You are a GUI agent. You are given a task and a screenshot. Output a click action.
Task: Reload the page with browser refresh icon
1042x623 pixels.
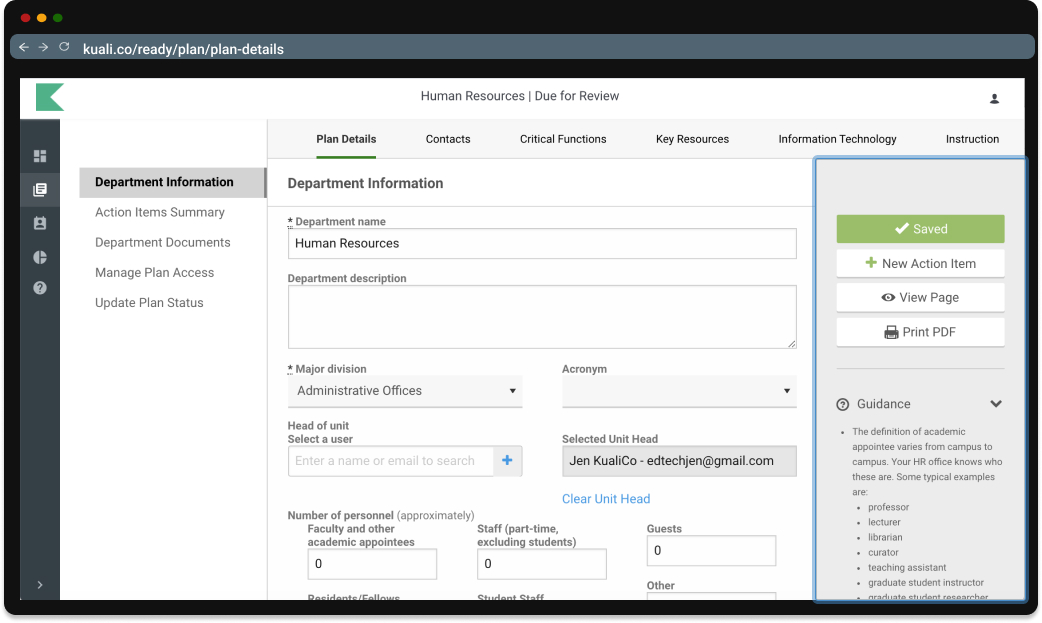65,47
